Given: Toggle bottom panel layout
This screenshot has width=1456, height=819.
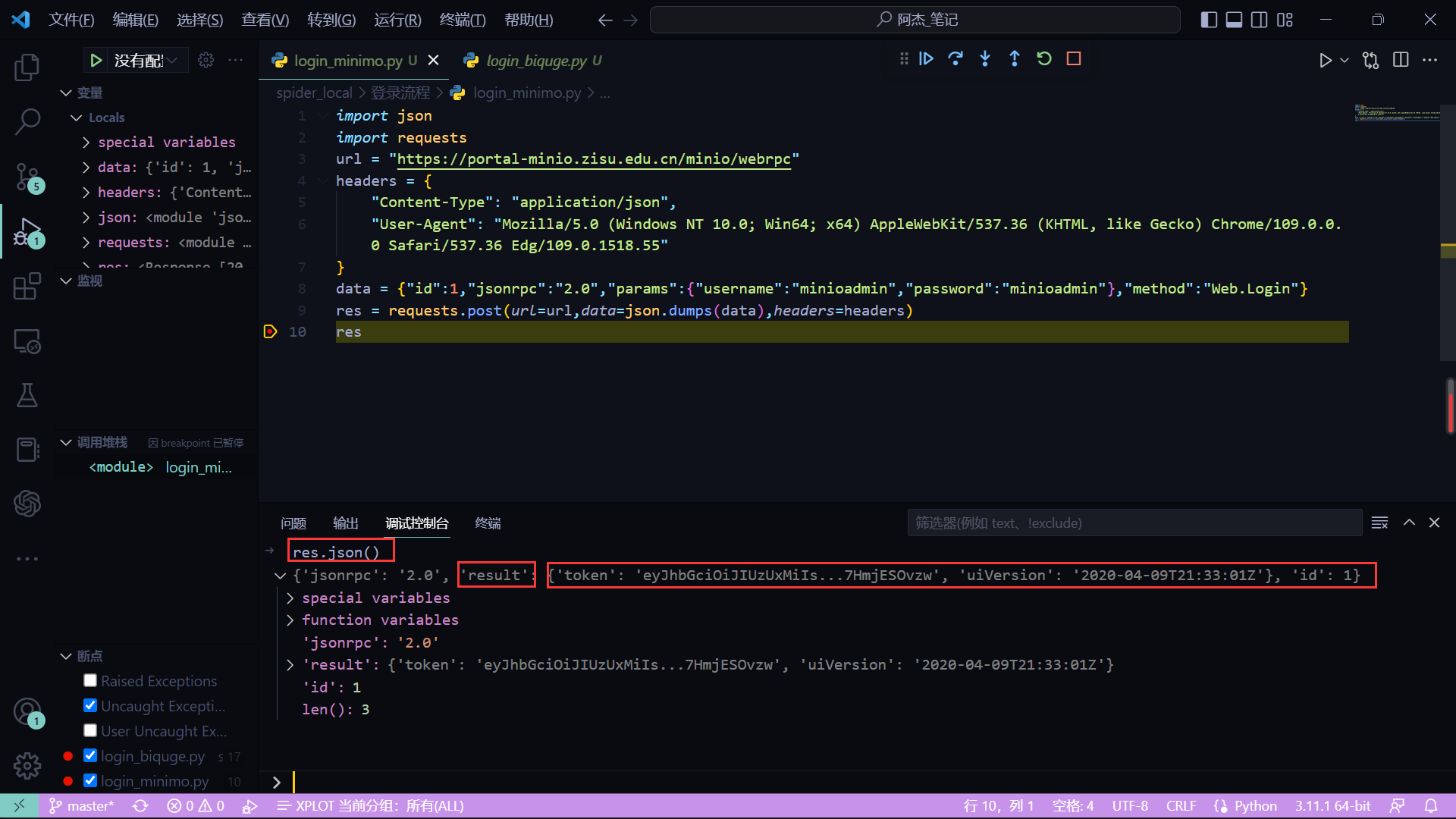Looking at the screenshot, I should tap(1235, 20).
